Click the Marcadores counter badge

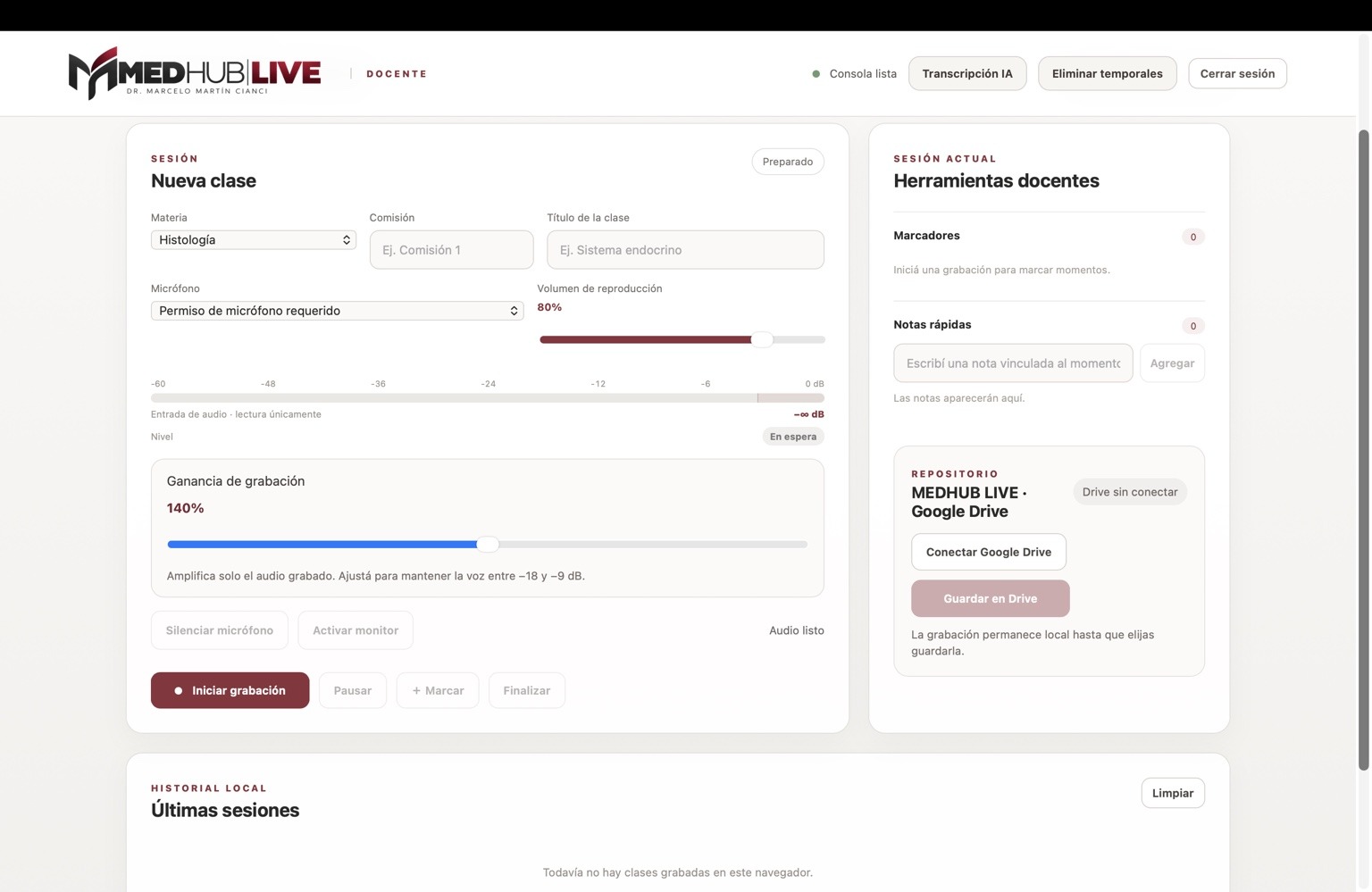click(x=1193, y=237)
